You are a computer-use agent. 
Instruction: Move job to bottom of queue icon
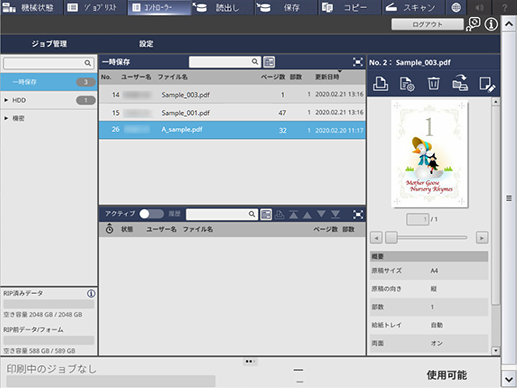point(336,214)
